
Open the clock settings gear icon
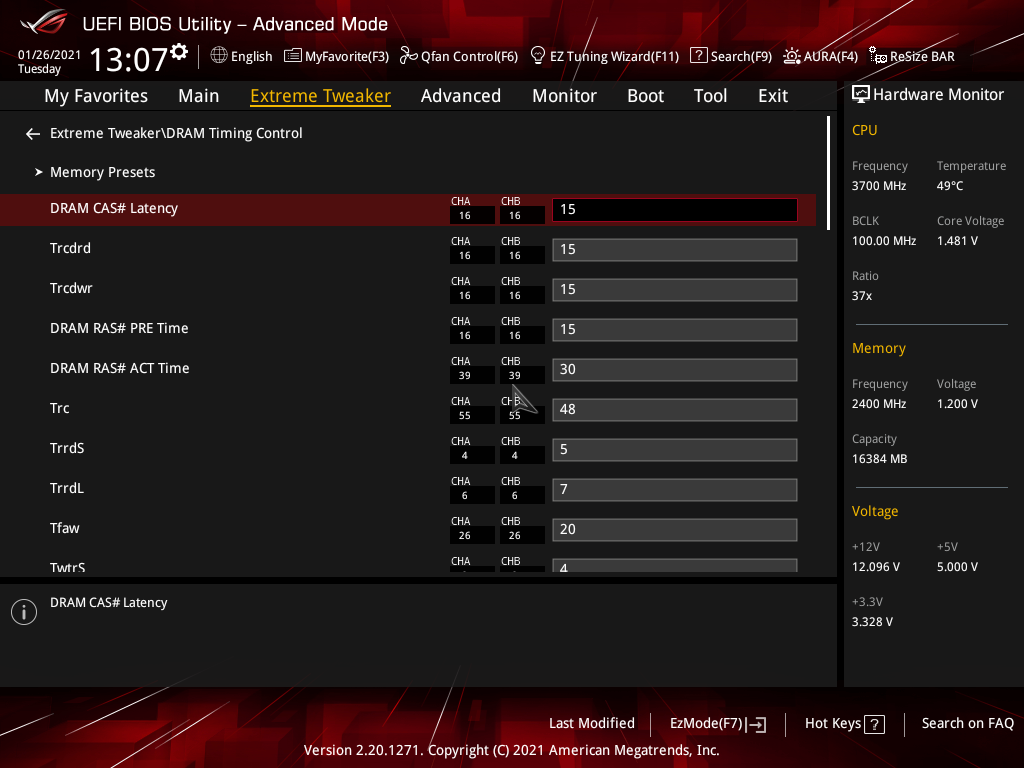click(179, 52)
